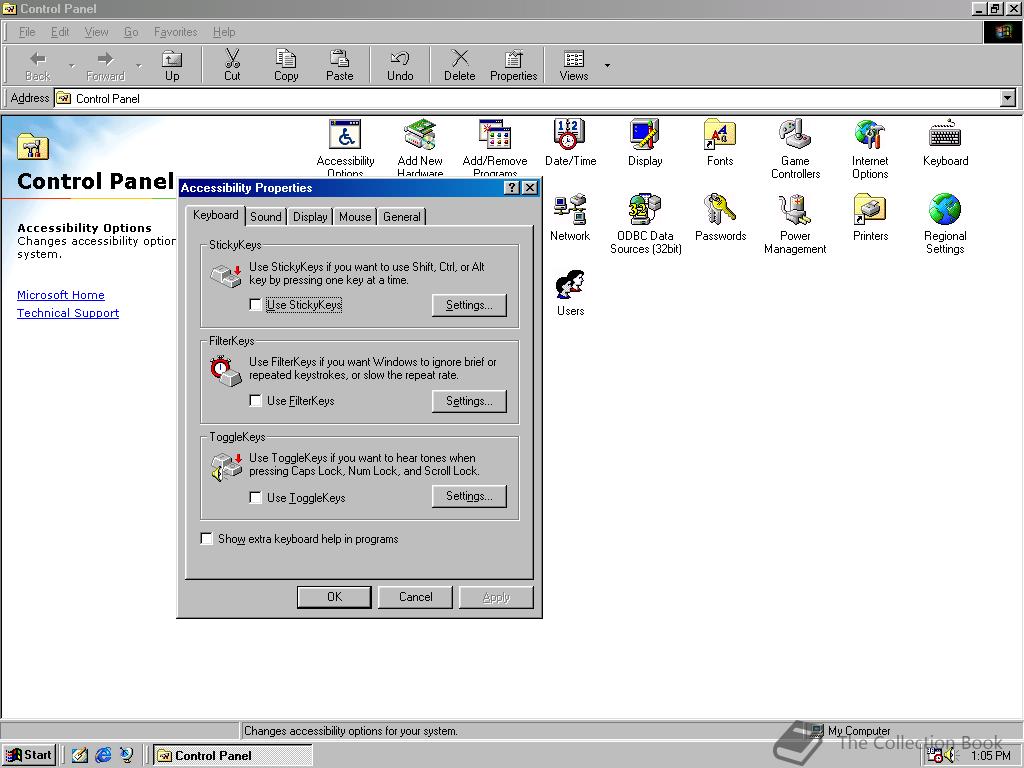This screenshot has width=1024, height=768.
Task: Open ToggleKeys Settings button
Action: tap(469, 496)
